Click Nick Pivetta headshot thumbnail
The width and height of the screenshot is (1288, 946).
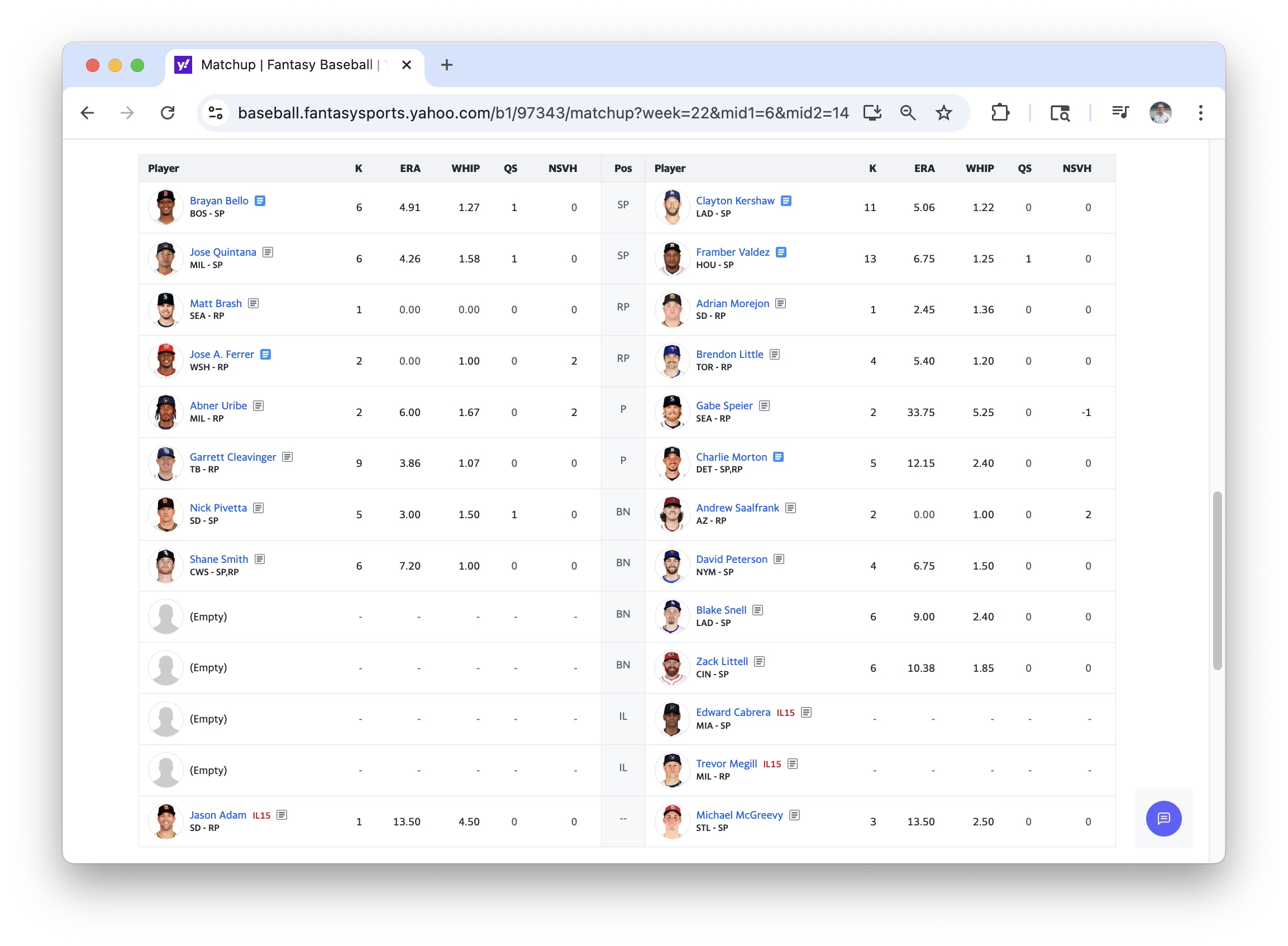pos(165,514)
